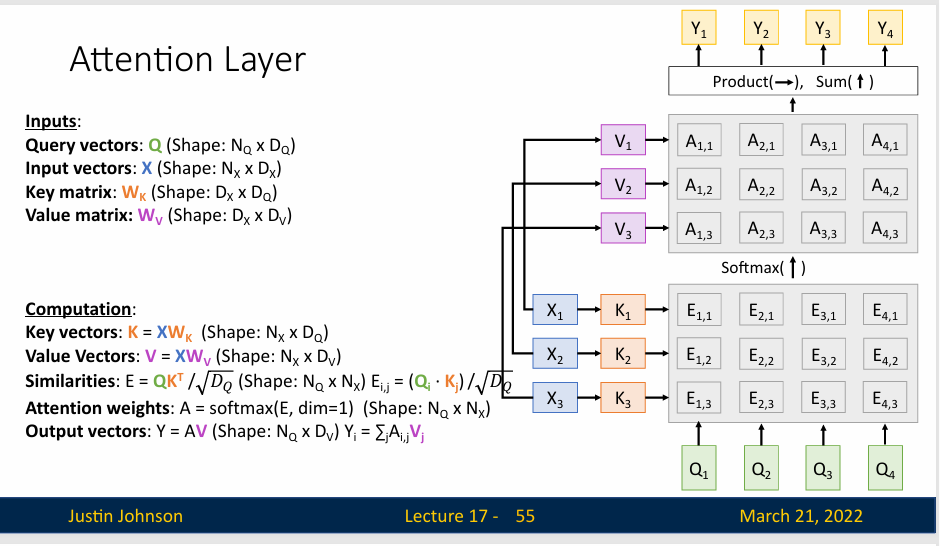Click similarity cell E1,2

pyautogui.click(x=699, y=354)
